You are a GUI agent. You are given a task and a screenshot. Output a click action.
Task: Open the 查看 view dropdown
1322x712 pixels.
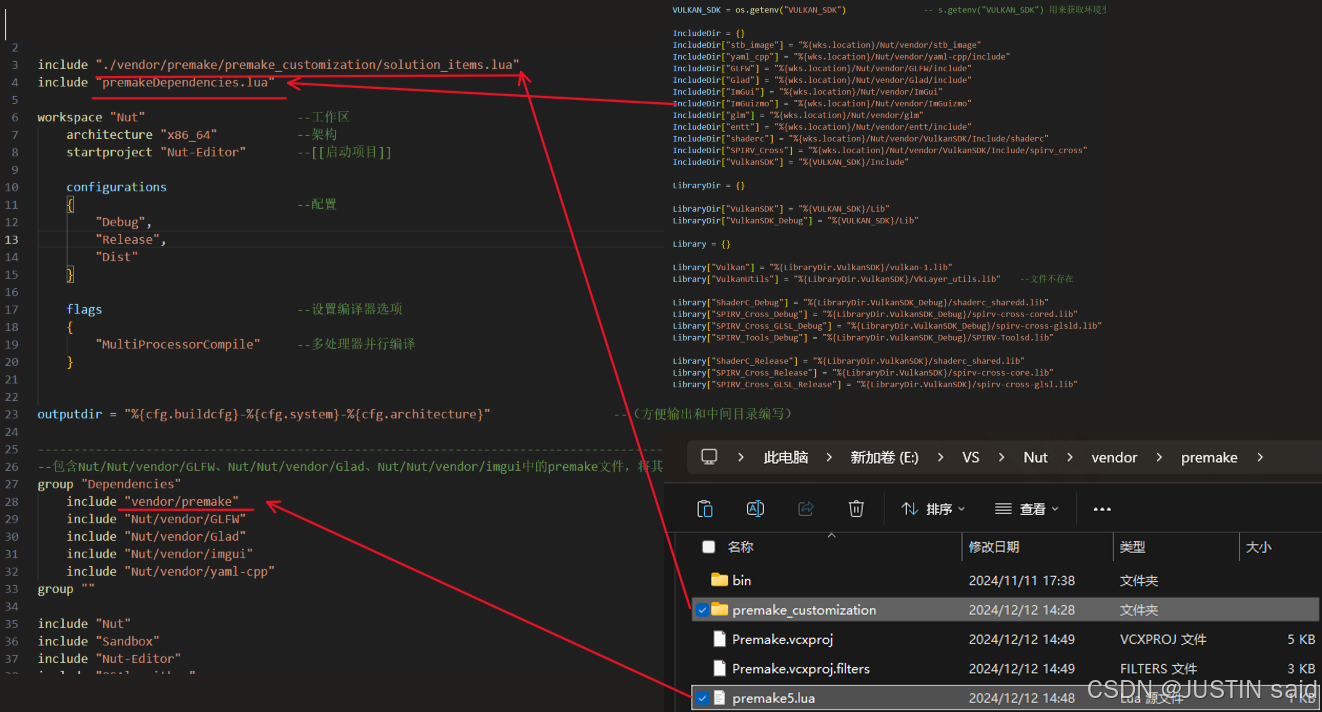pyautogui.click(x=1027, y=509)
